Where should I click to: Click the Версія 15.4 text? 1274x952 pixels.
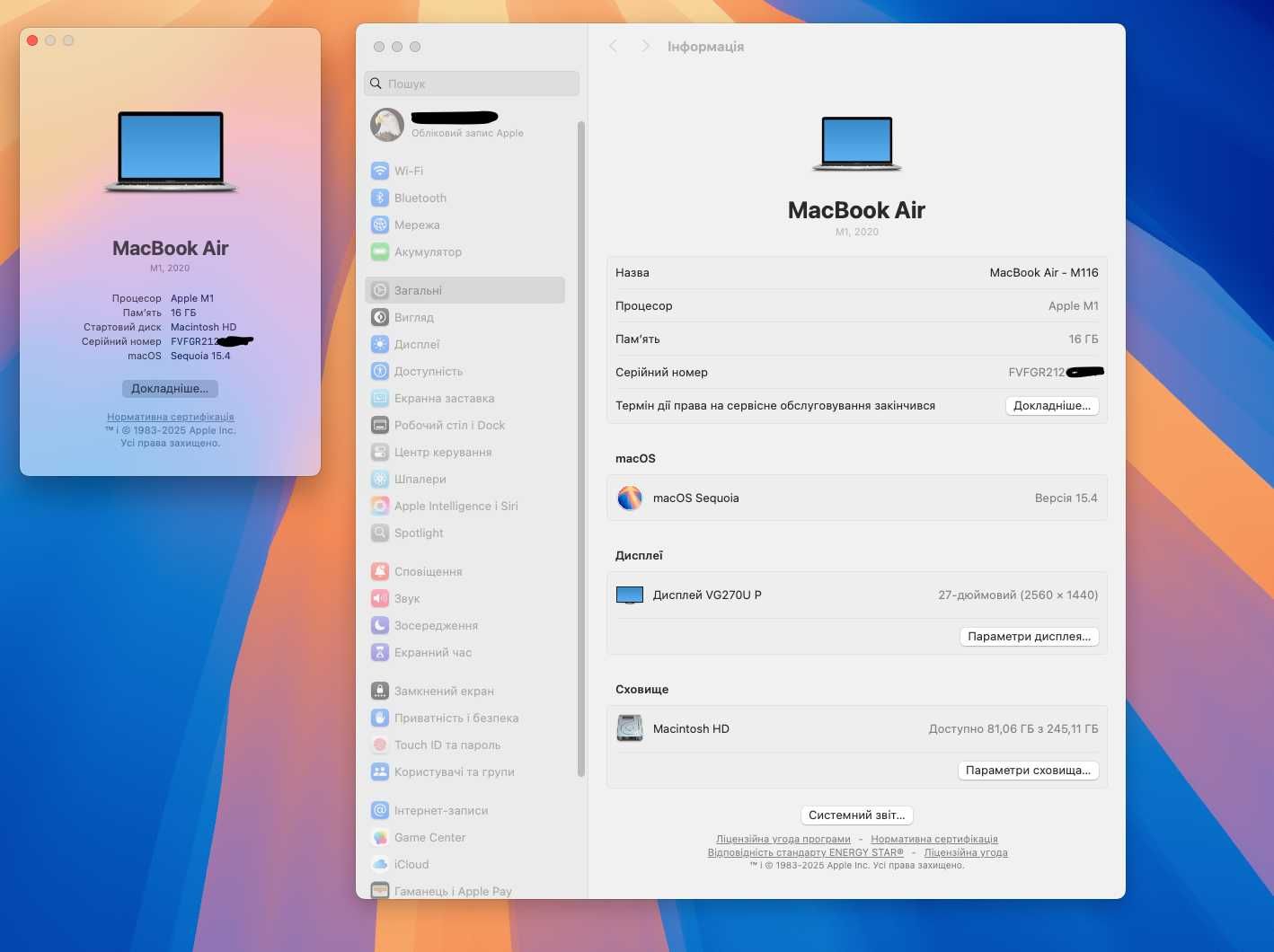[x=1066, y=498]
